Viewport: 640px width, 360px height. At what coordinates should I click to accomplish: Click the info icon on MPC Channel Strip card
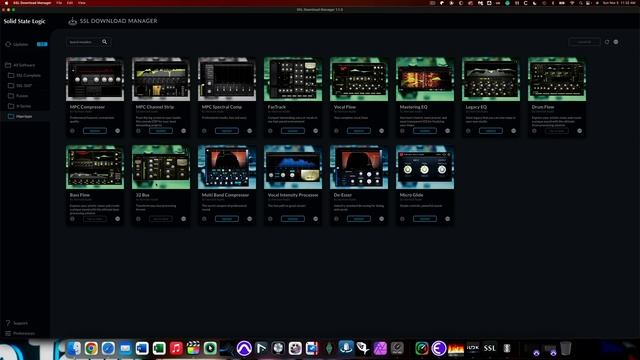138,131
